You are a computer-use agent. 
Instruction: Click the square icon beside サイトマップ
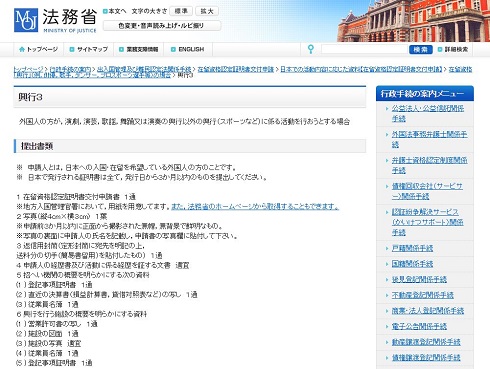click(x=72, y=49)
